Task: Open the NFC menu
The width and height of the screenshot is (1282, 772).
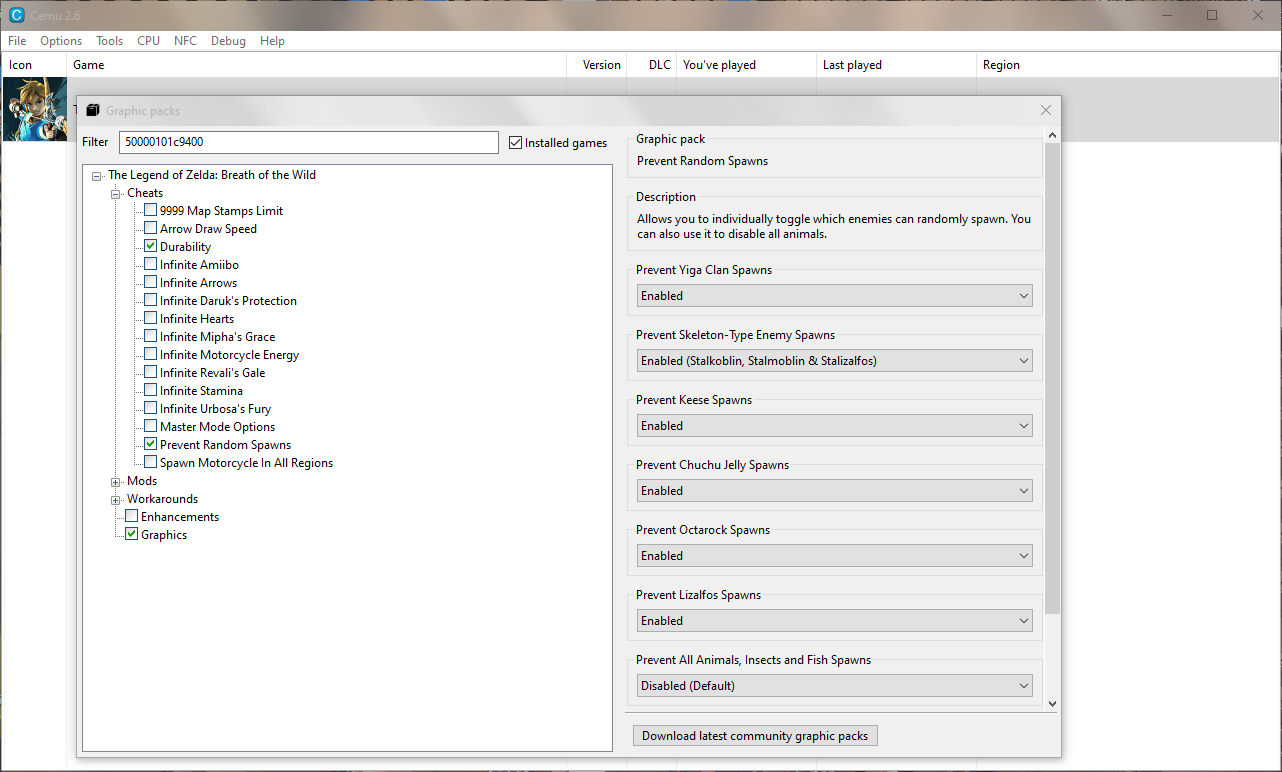Action: (185, 41)
